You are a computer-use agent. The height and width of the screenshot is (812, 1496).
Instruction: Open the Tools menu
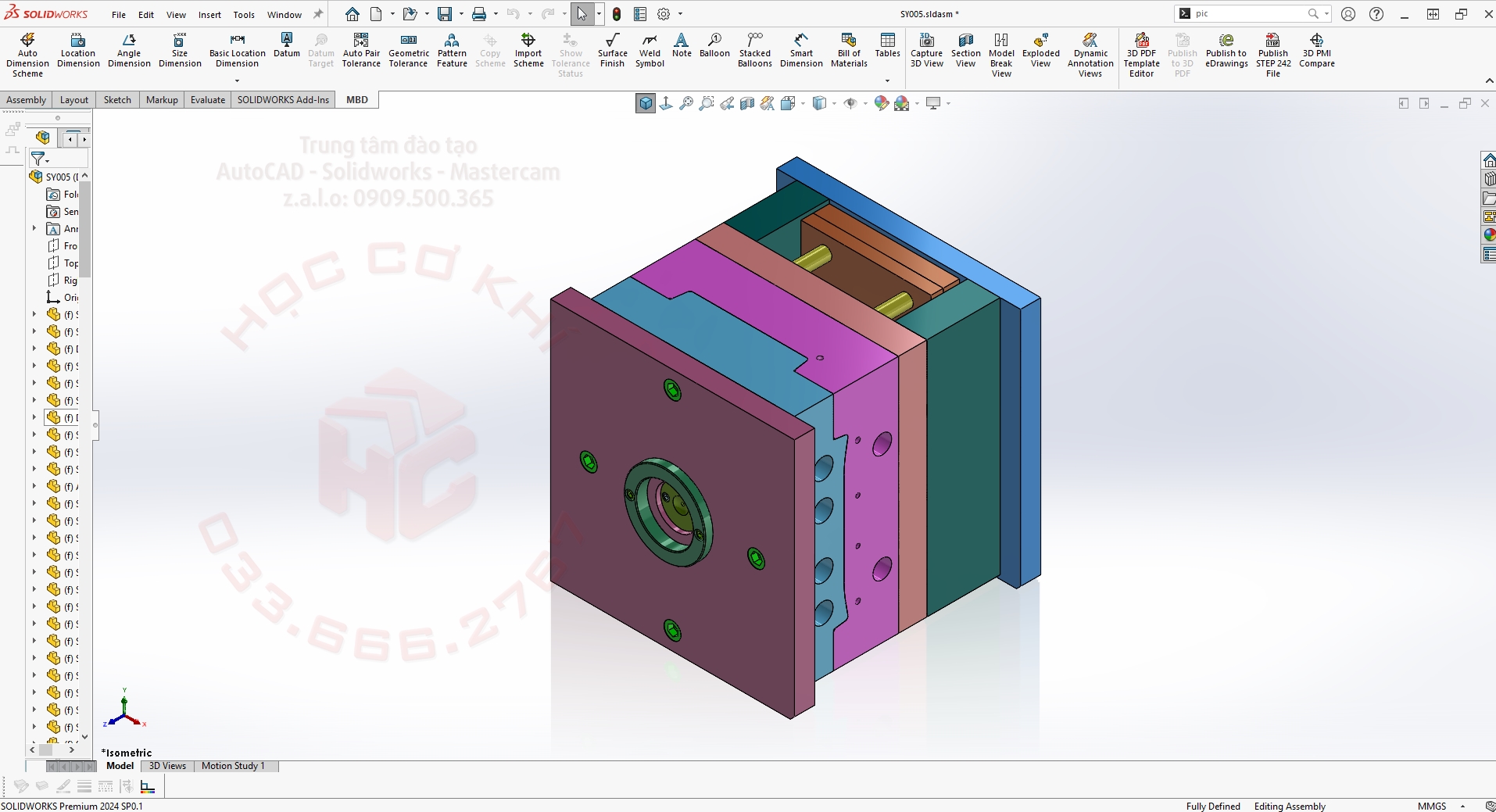244,15
